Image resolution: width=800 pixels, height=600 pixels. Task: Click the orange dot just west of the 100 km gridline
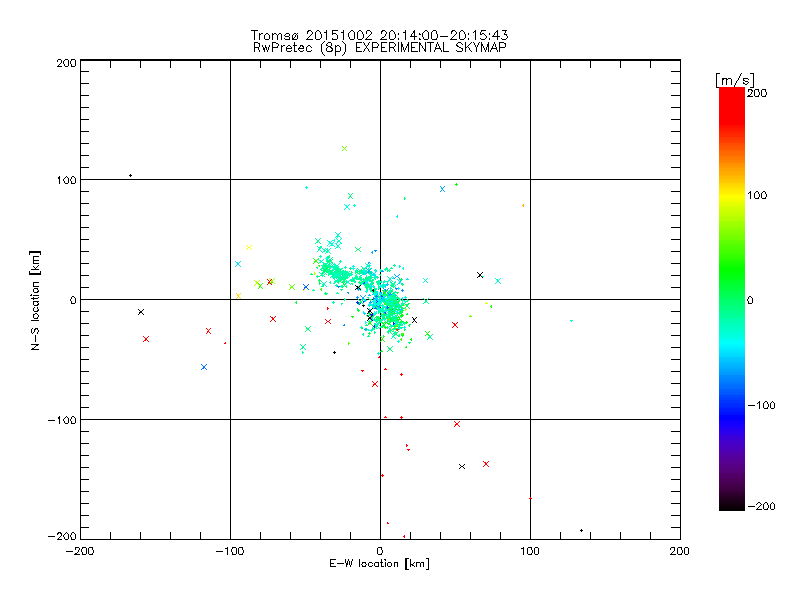(523, 206)
